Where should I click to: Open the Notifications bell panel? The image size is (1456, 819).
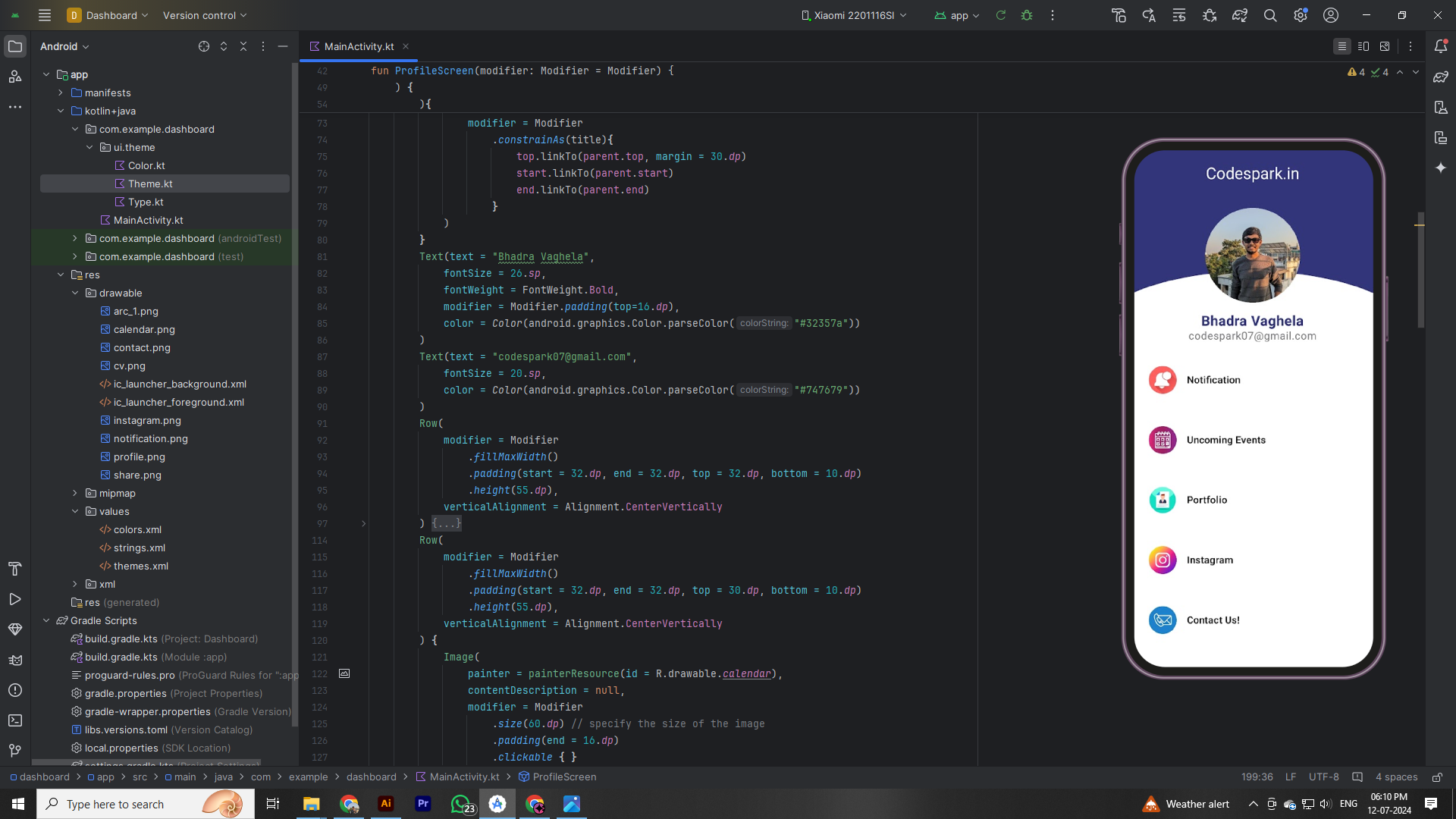[1441, 46]
